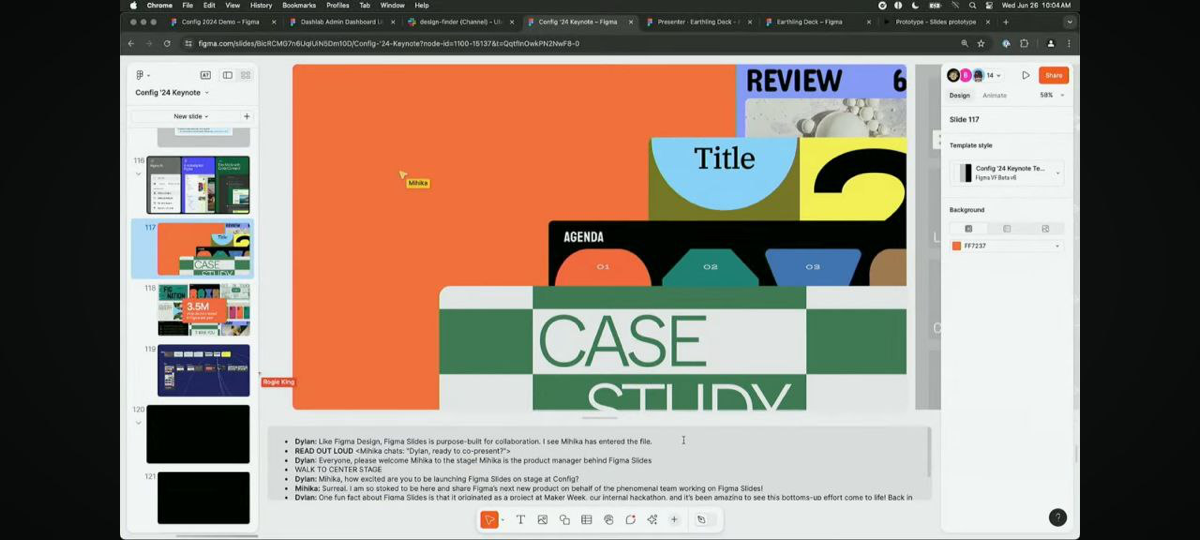Open the 58% zoom dropdown
1200x540 pixels.
[x=1052, y=96]
